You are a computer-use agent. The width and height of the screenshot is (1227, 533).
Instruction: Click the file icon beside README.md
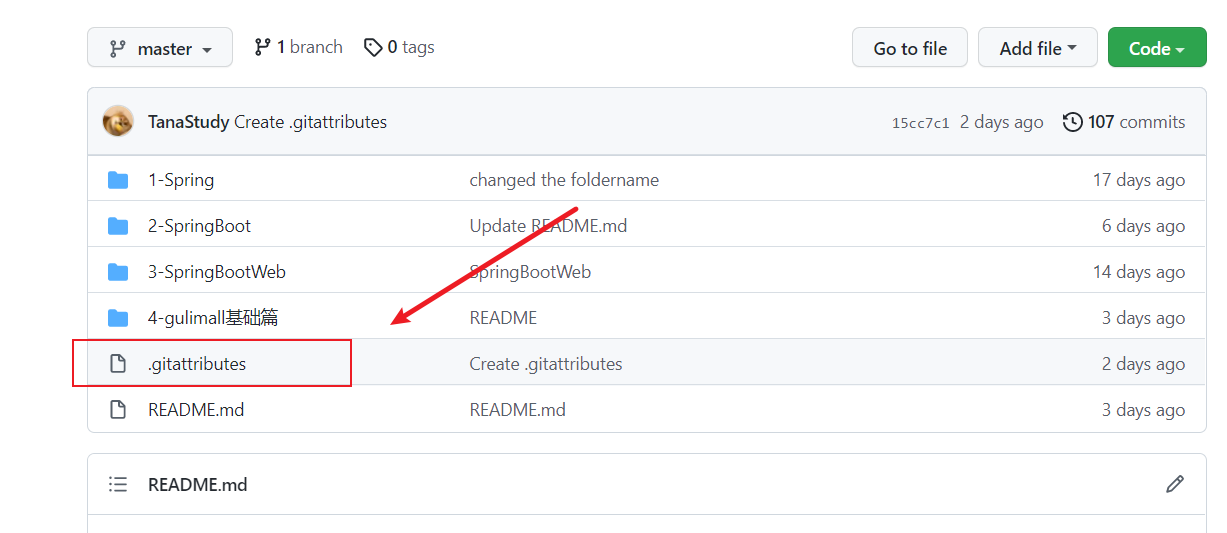point(118,410)
